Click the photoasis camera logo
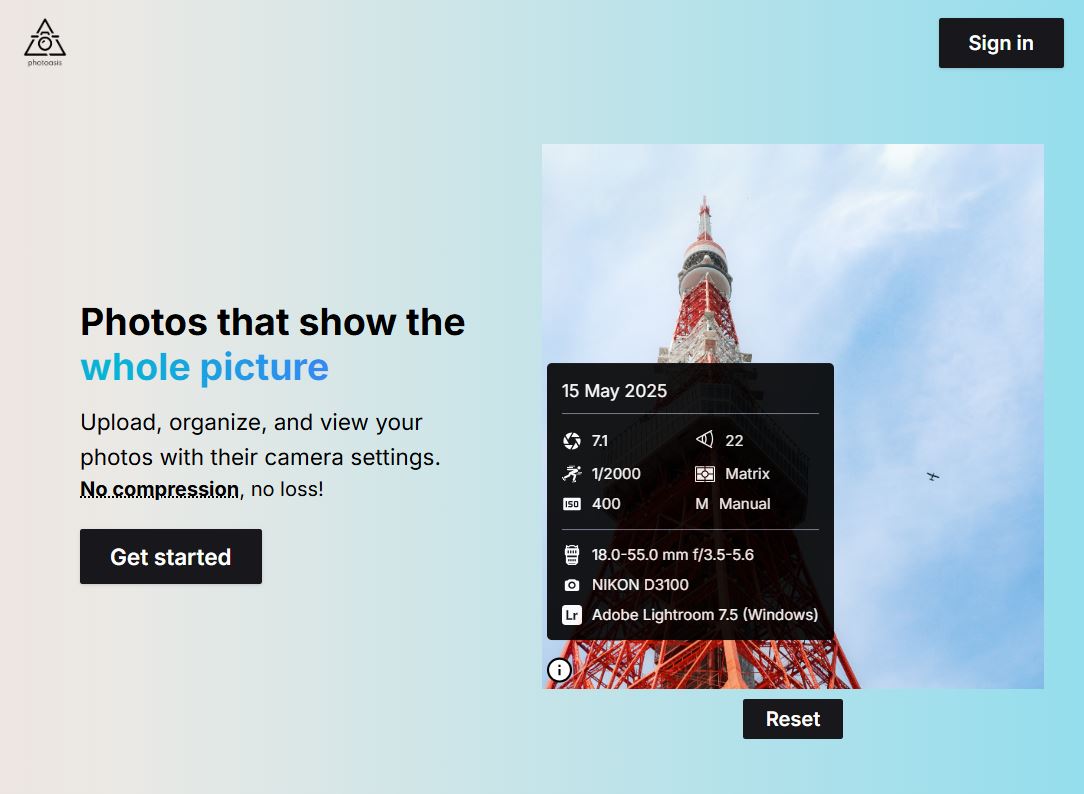 tap(44, 41)
